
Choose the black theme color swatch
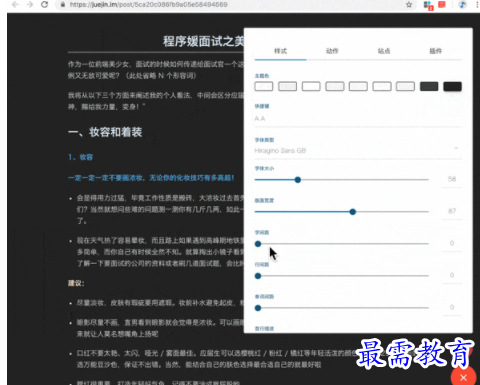point(452,87)
